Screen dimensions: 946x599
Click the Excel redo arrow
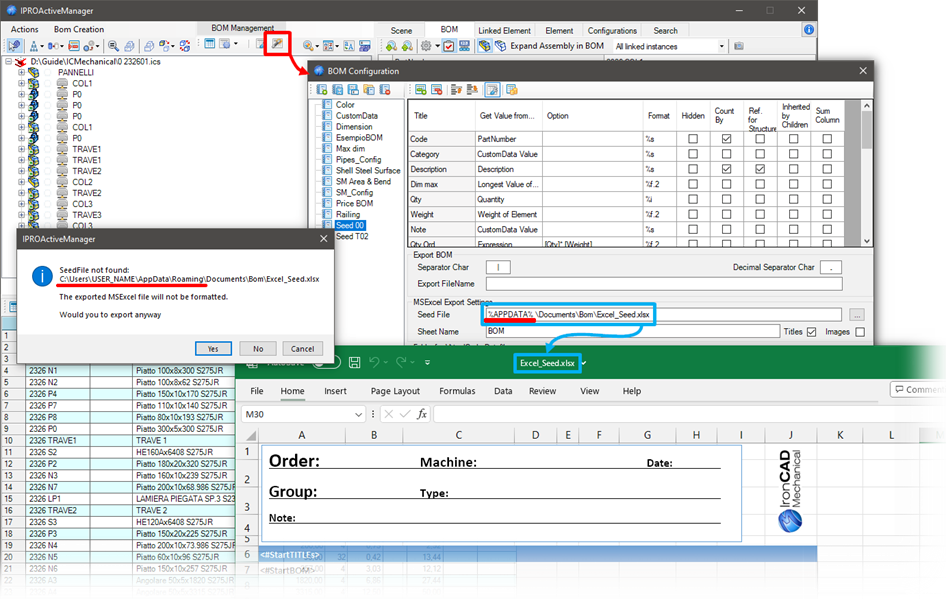tap(401, 362)
